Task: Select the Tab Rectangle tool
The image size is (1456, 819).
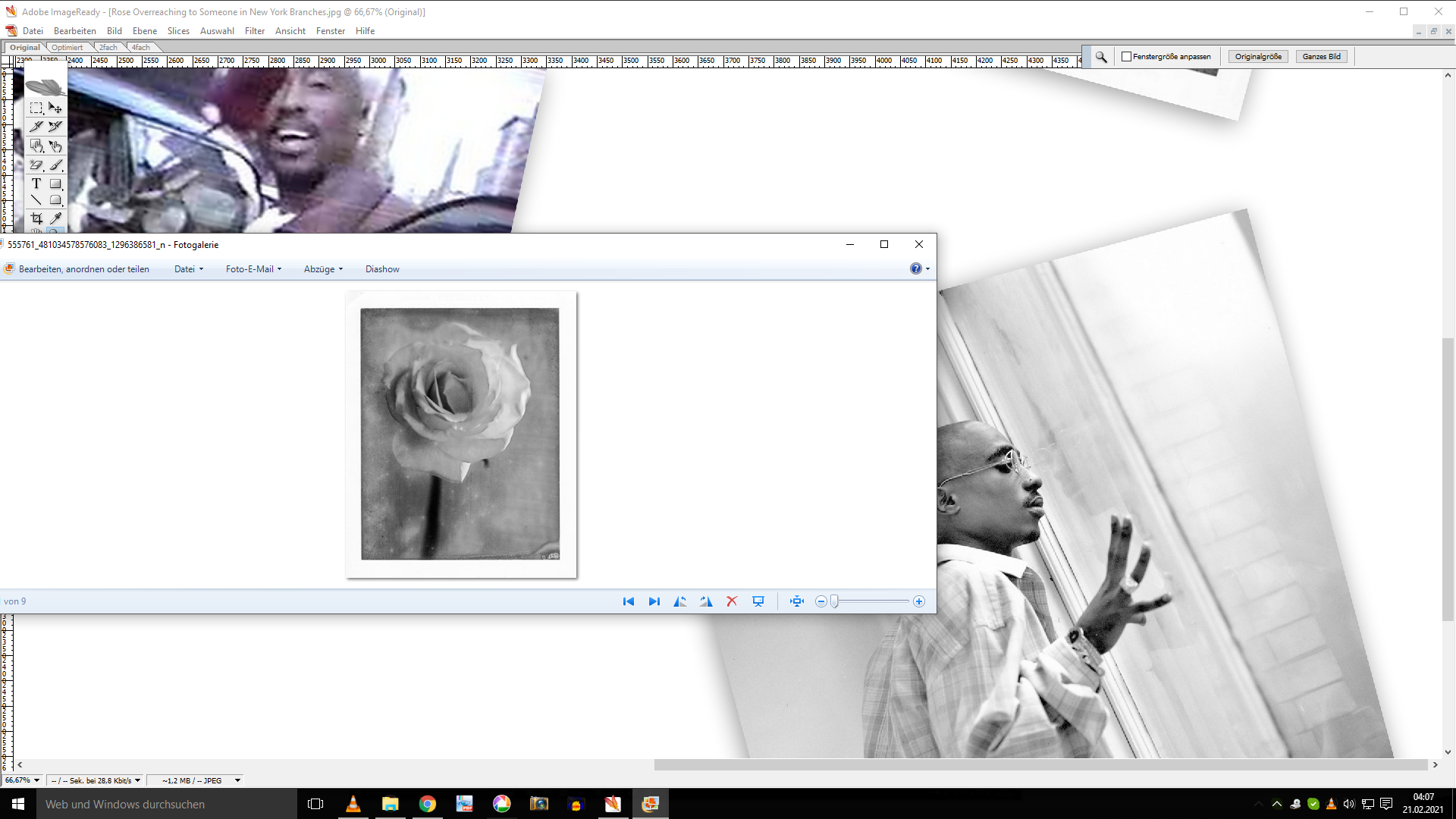Action: 55,200
